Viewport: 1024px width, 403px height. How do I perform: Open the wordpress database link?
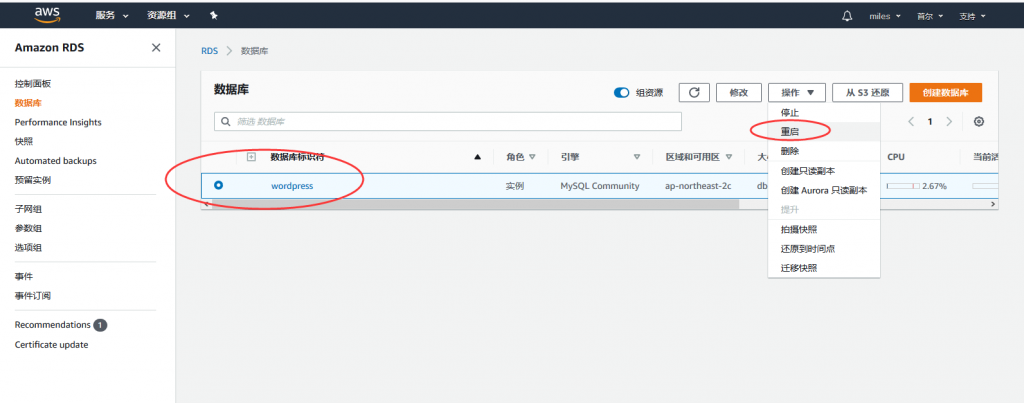(292, 186)
